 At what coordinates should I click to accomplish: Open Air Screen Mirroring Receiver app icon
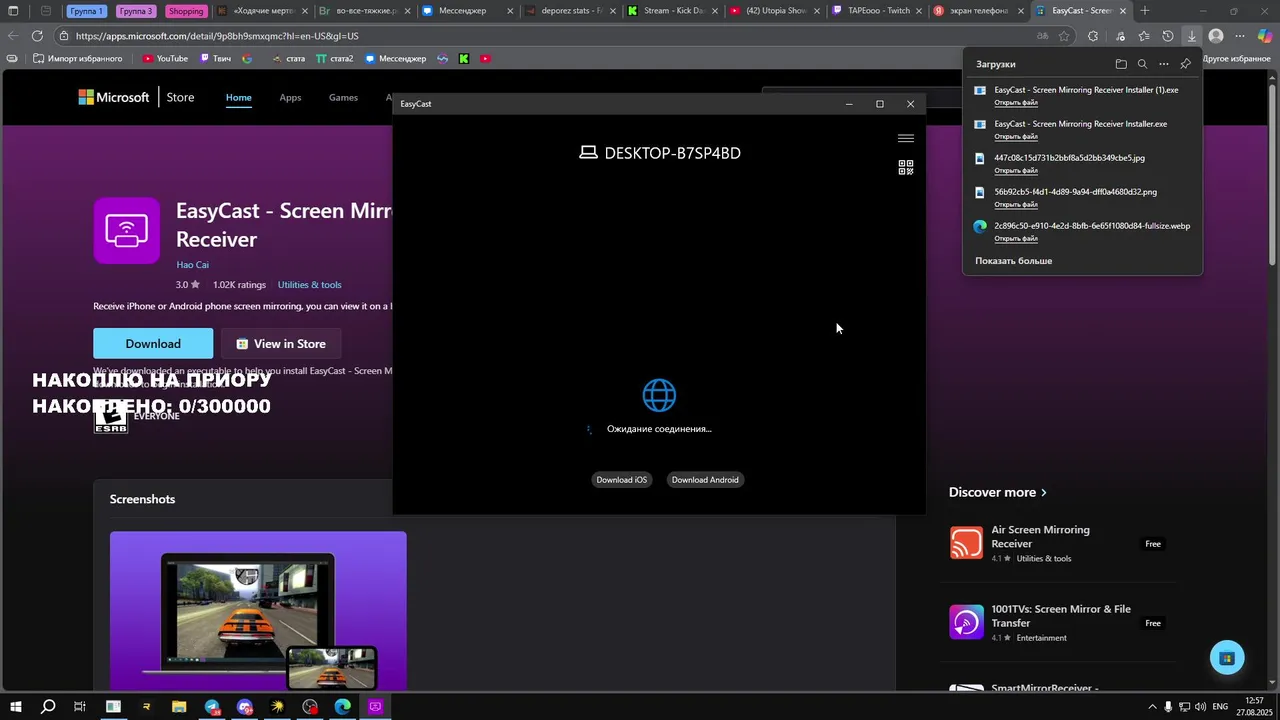point(966,543)
